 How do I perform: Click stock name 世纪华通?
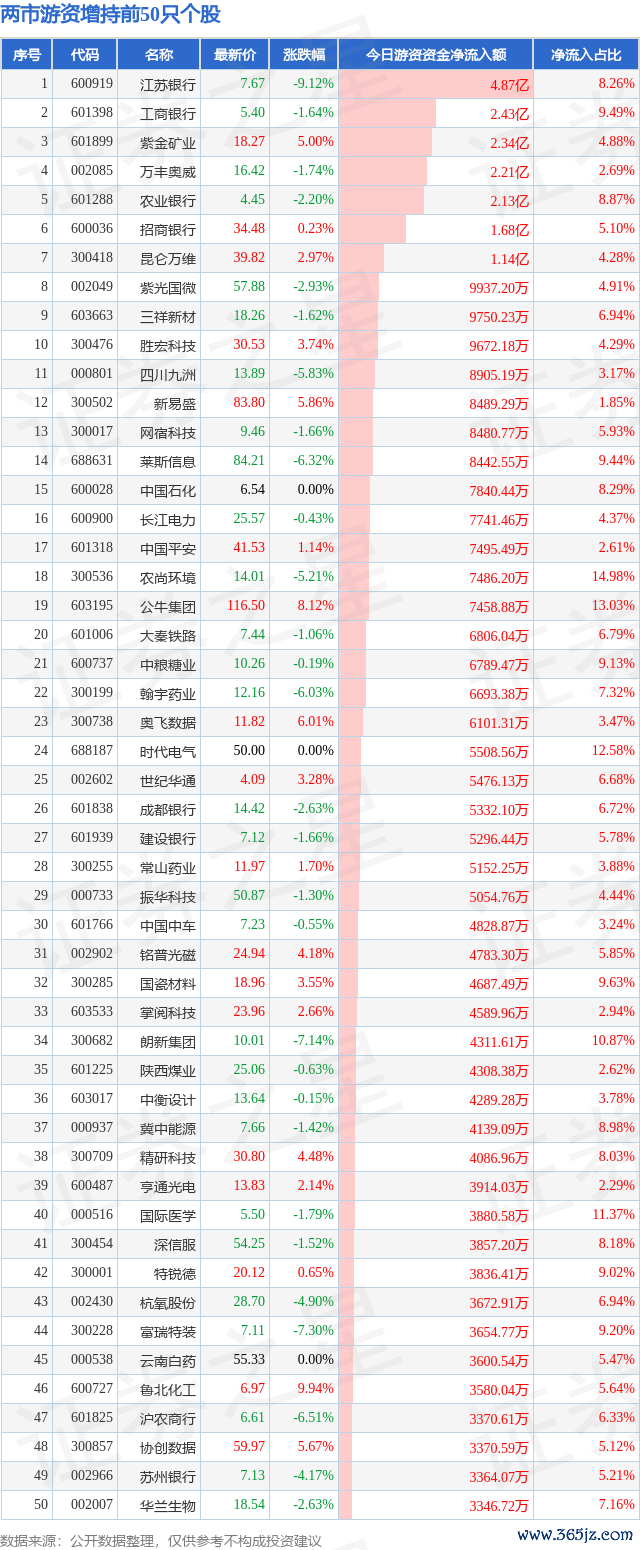pos(169,781)
